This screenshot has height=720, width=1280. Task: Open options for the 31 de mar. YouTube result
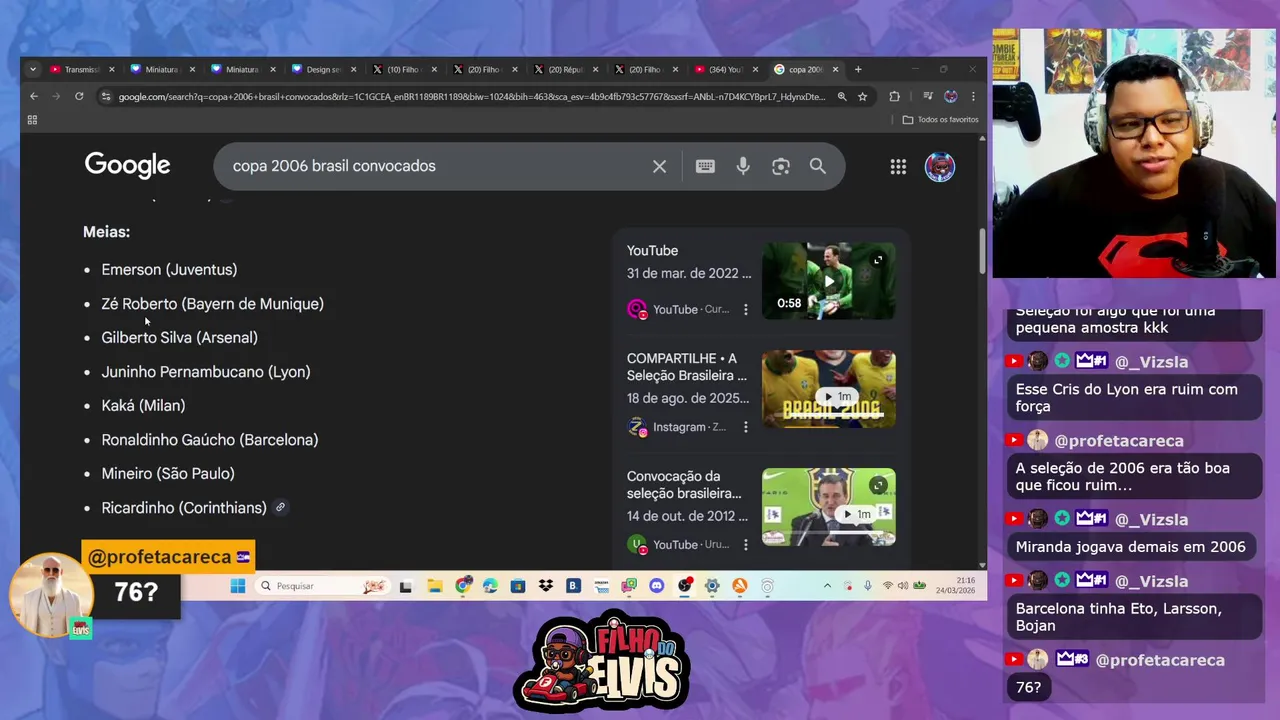click(x=745, y=309)
